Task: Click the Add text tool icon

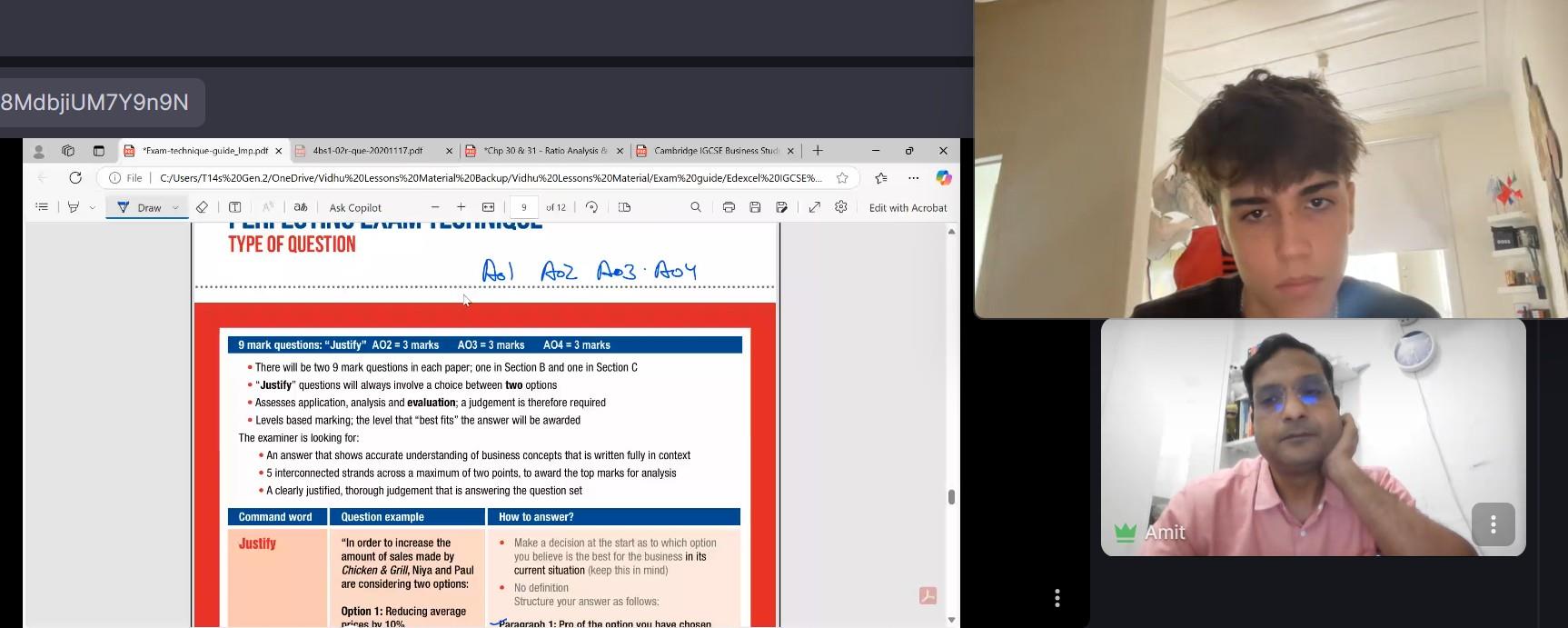Action: coord(234,207)
